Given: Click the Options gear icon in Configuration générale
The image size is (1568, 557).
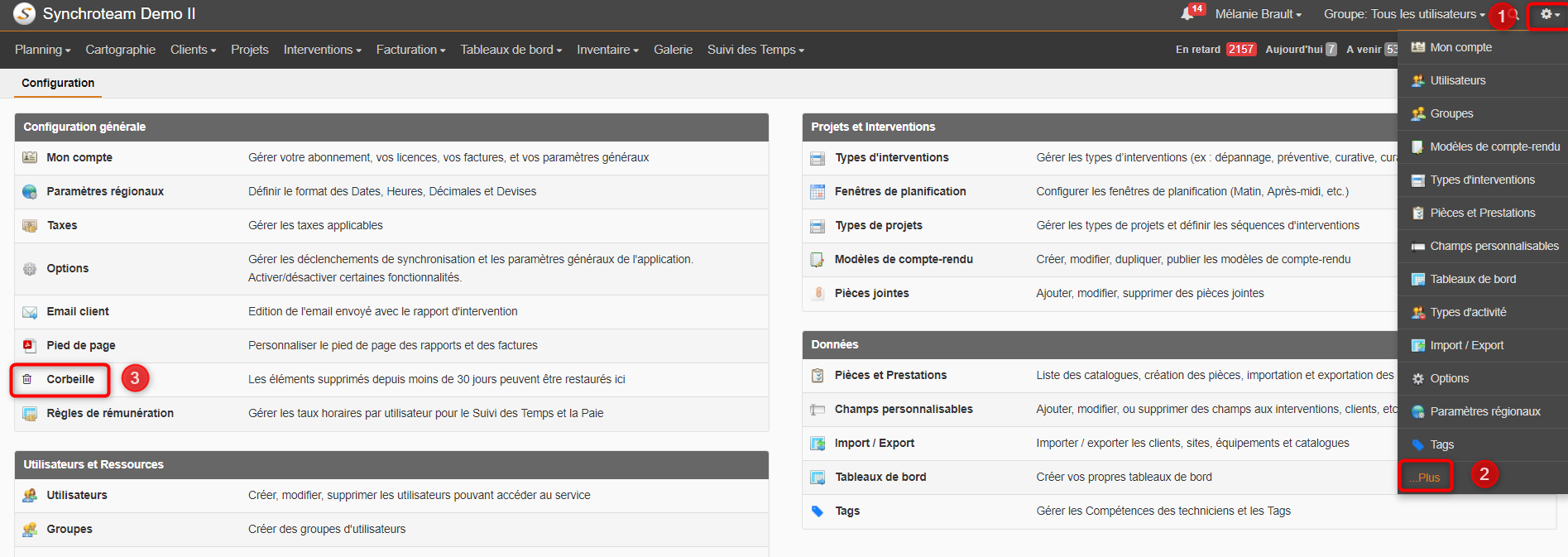Looking at the screenshot, I should (x=30, y=268).
